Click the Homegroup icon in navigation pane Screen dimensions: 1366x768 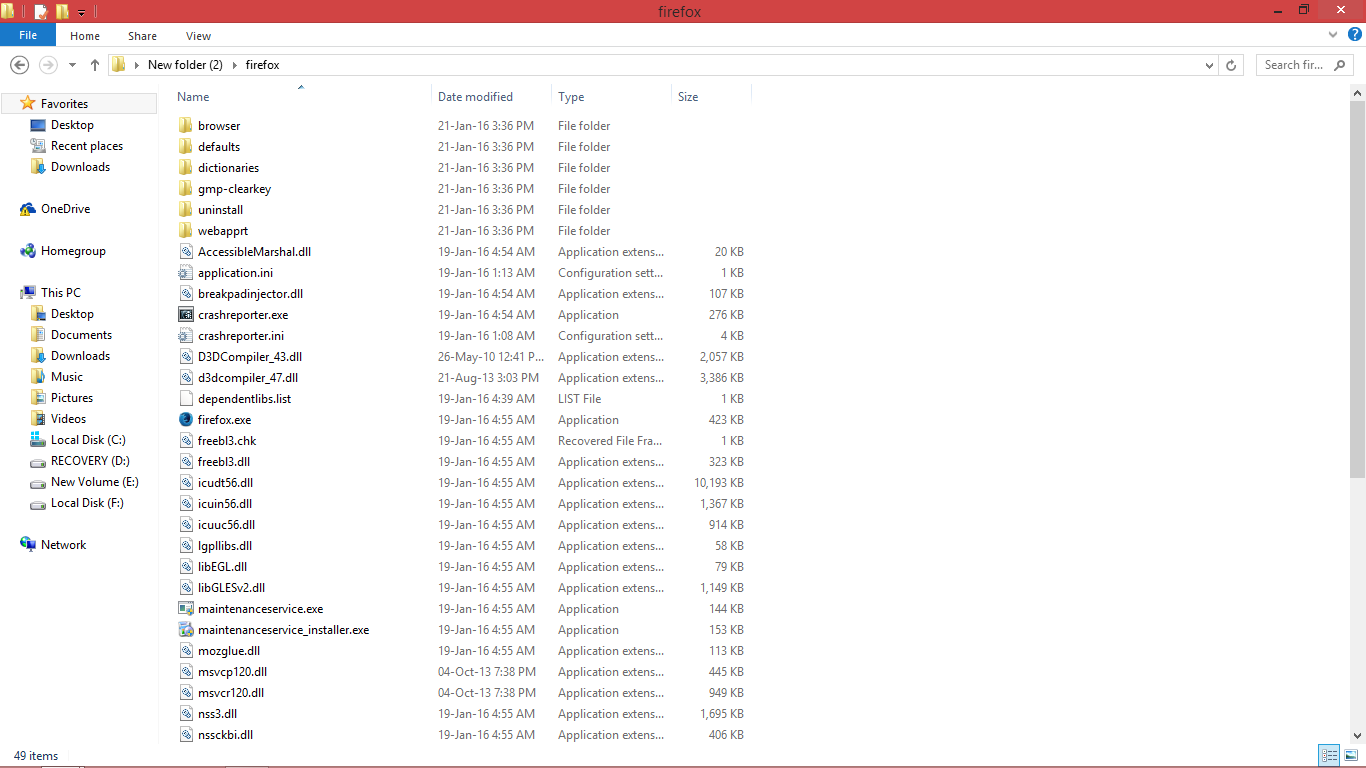[x=28, y=251]
